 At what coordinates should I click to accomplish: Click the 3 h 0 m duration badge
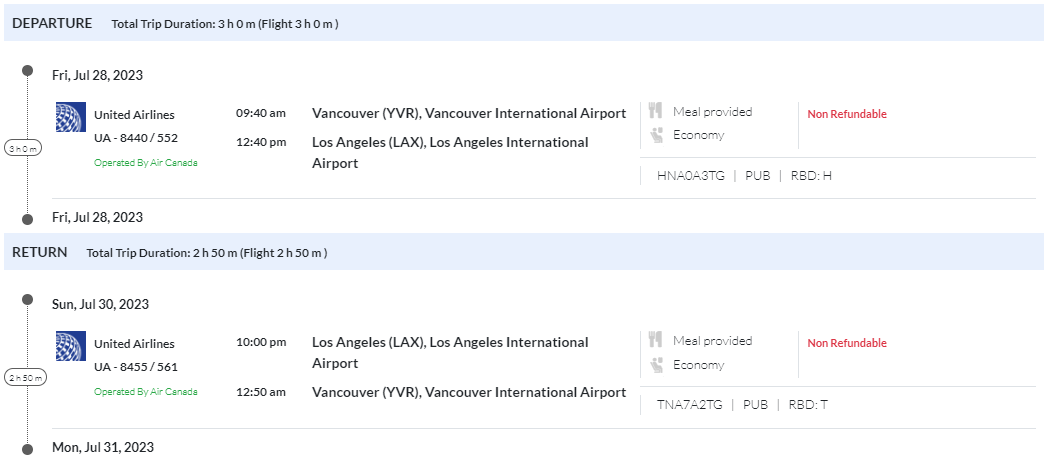pyautogui.click(x=23, y=148)
